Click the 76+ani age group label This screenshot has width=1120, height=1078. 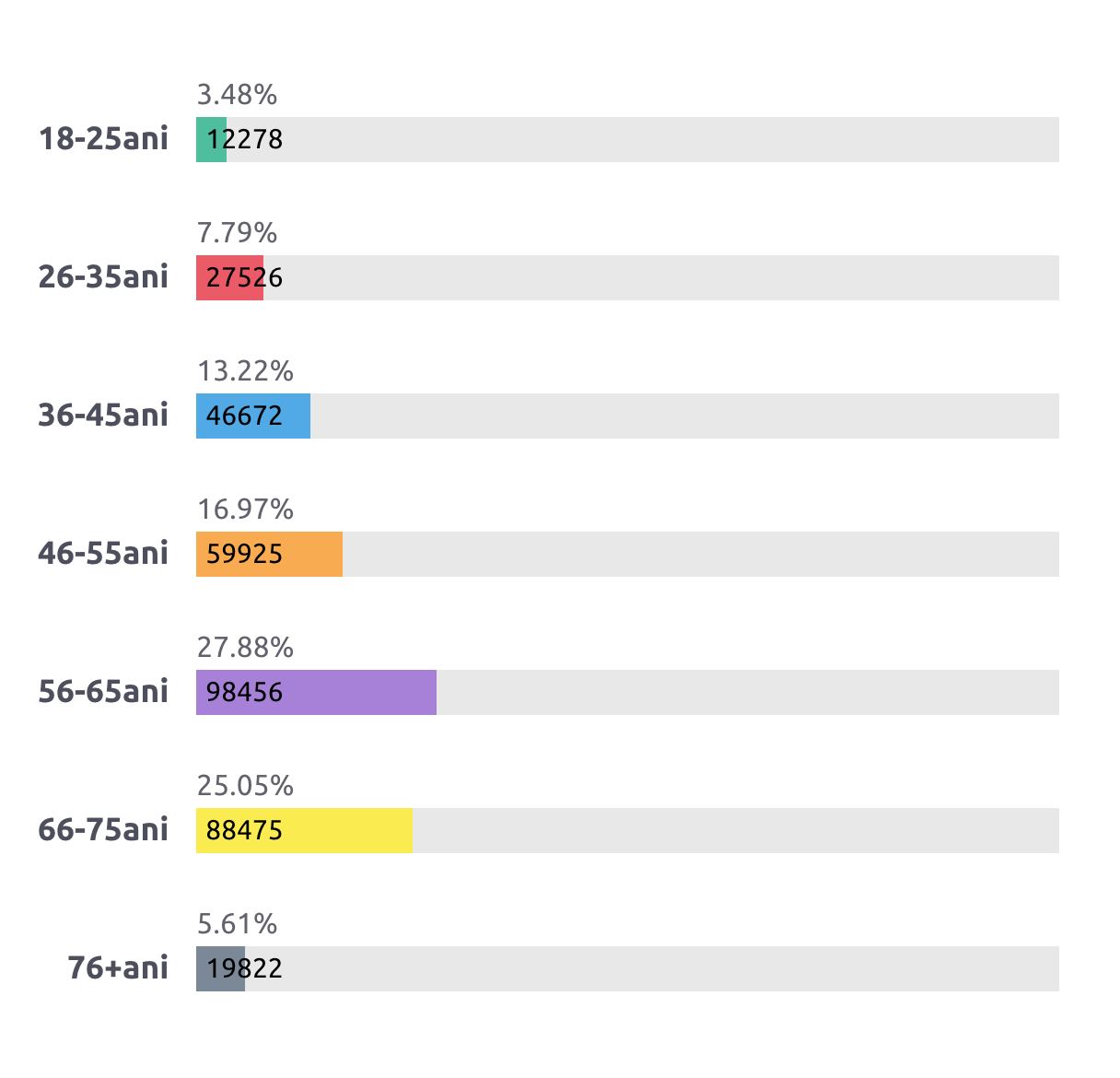point(118,968)
